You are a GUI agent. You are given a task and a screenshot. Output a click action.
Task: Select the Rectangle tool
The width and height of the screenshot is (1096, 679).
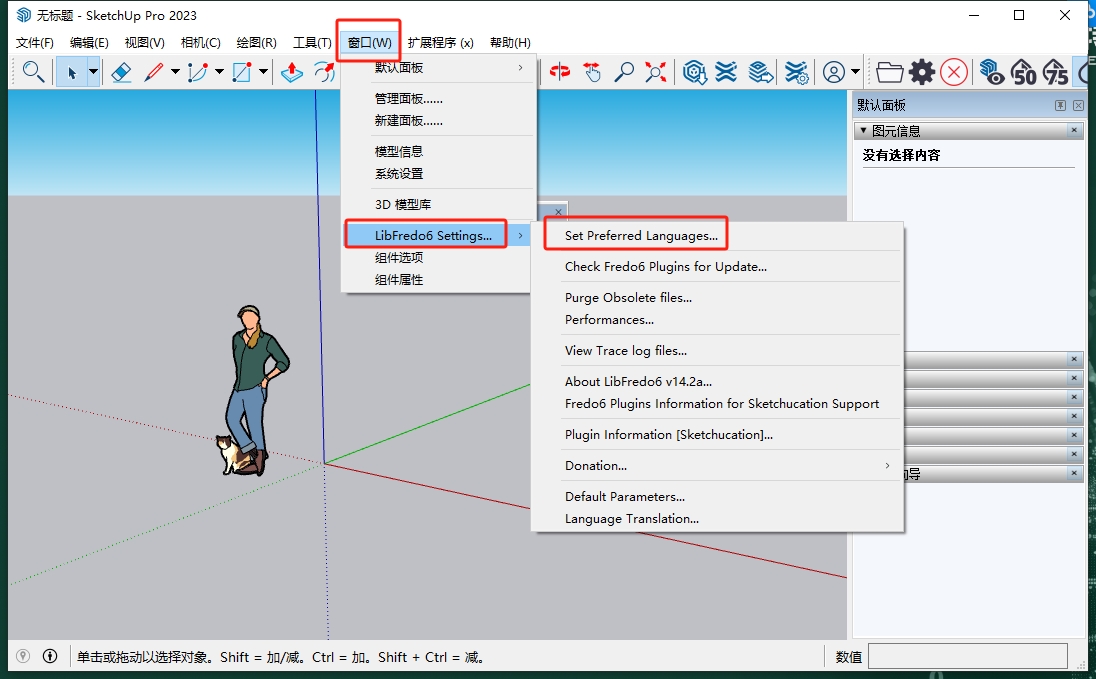(243, 71)
